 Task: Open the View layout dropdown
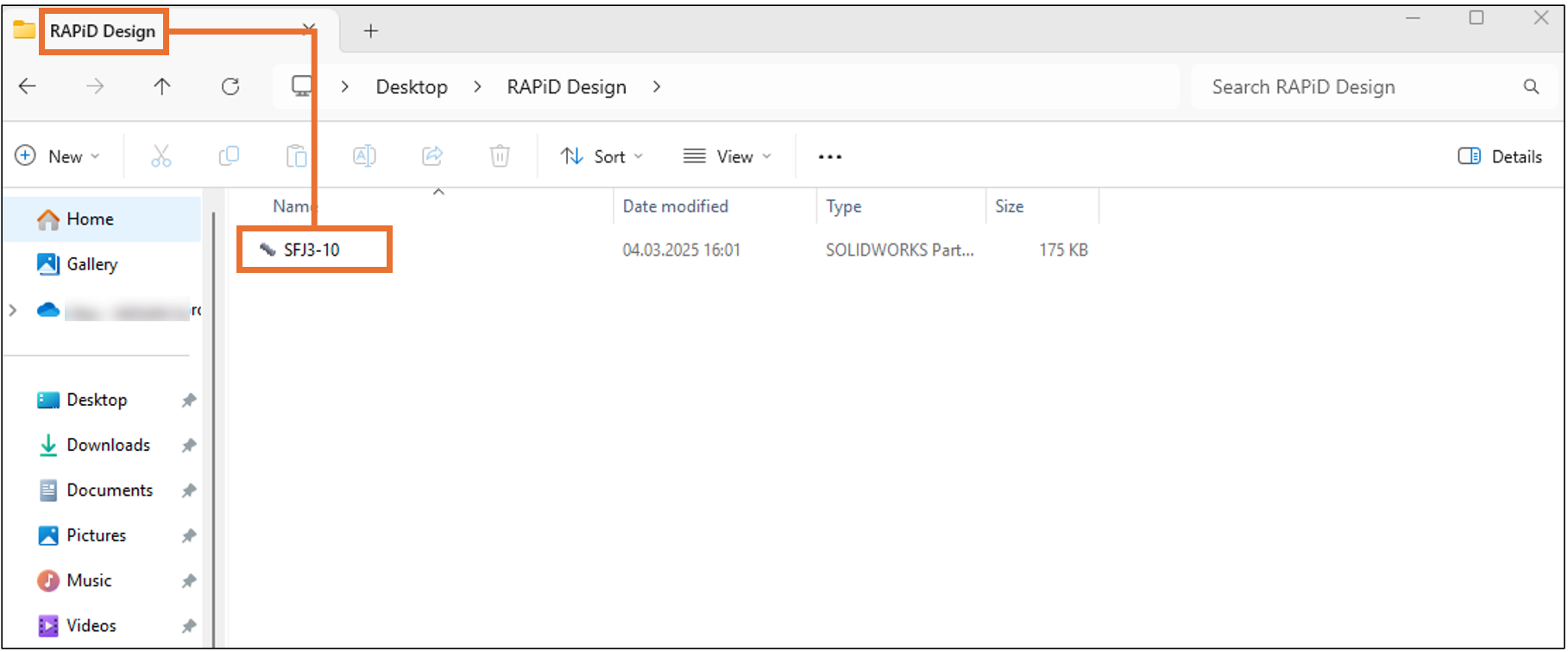tap(727, 156)
